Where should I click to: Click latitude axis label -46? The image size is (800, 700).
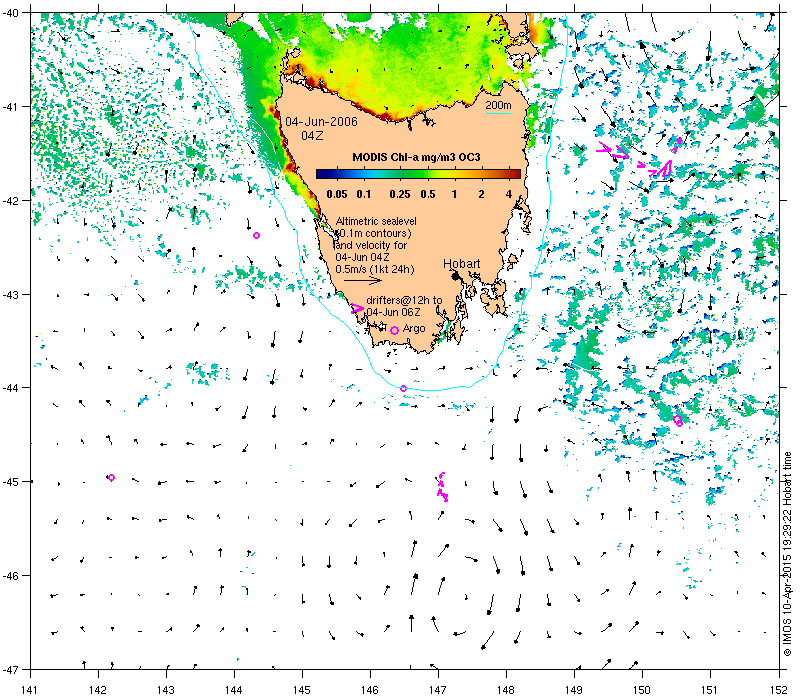point(10,576)
